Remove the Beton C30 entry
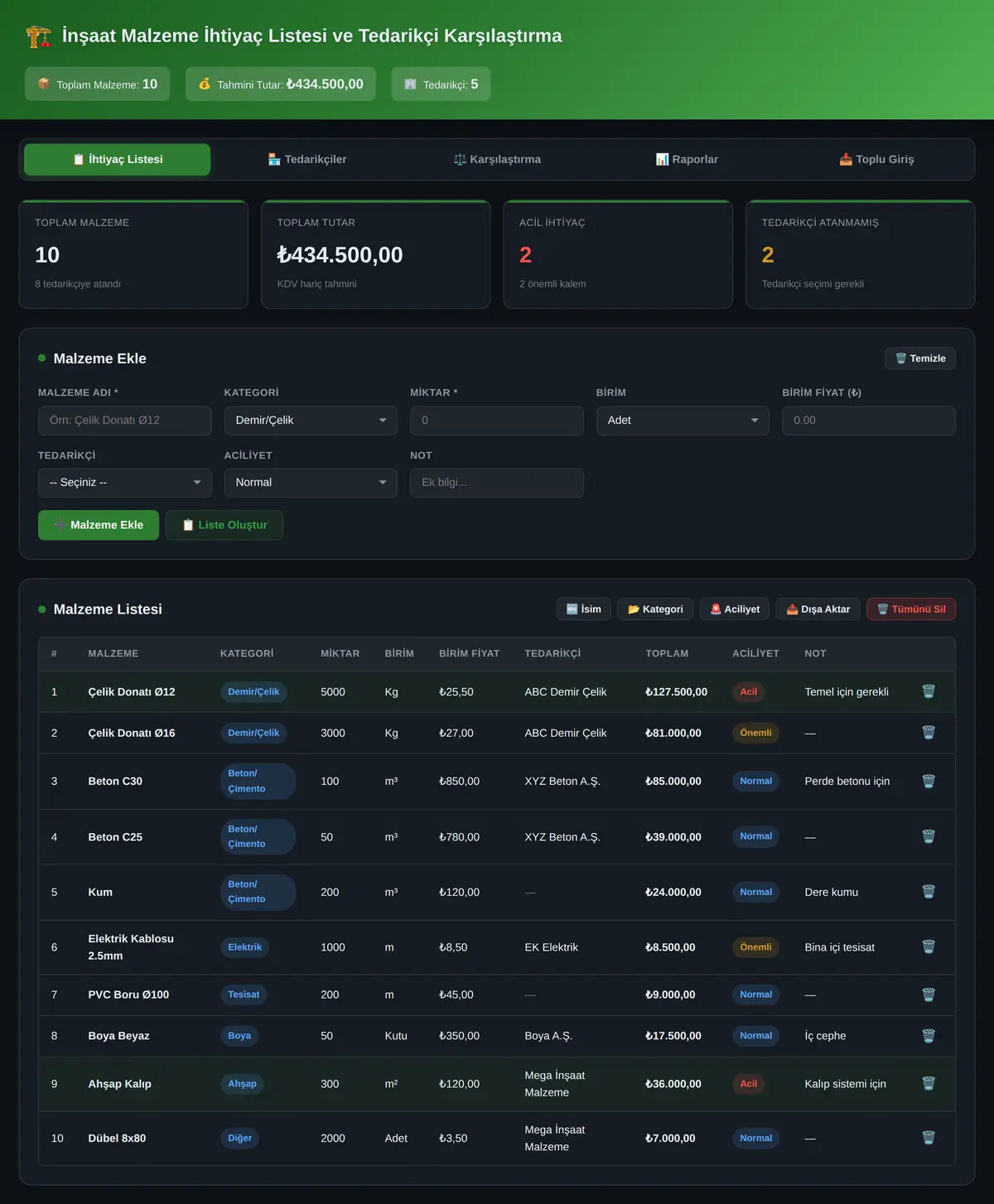994x1204 pixels. pos(929,781)
